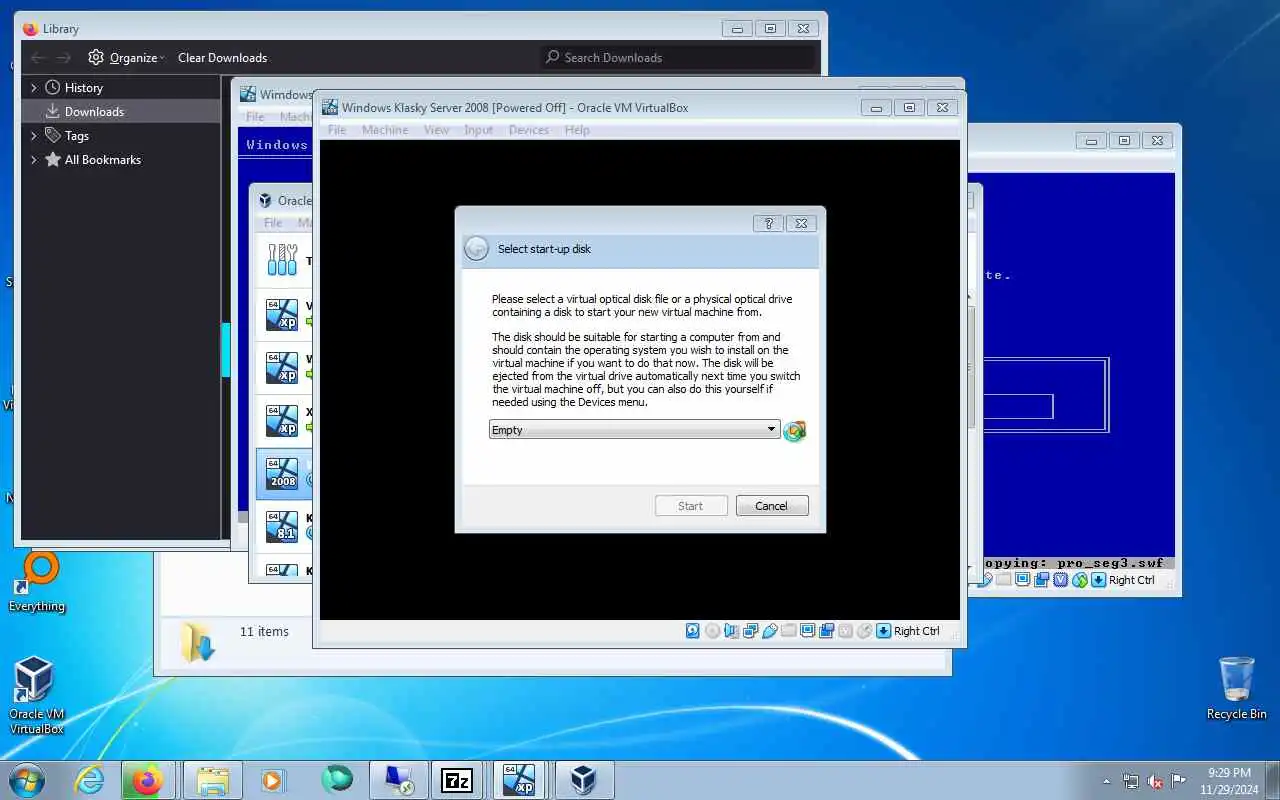Click the Library window forward arrow

[x=64, y=57]
